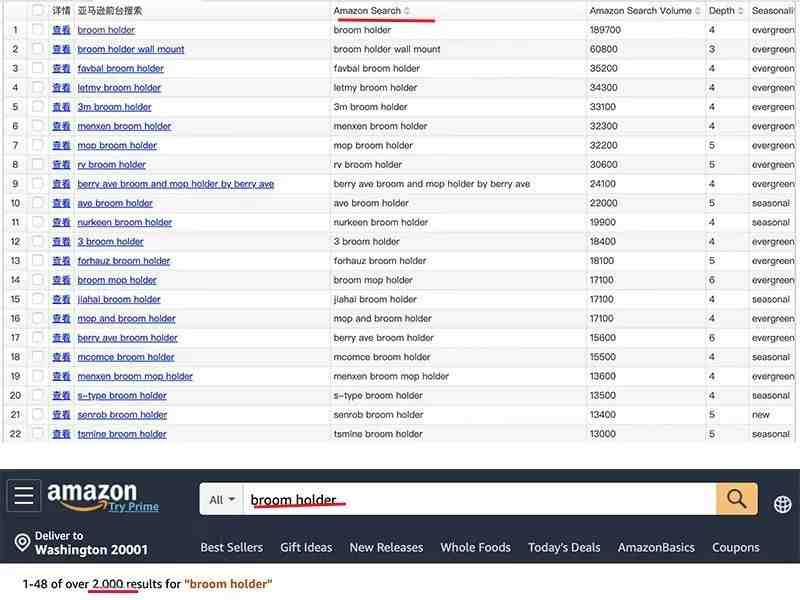The width and height of the screenshot is (800, 600).
Task: Click the results count text for broom holder
Action: point(147,584)
